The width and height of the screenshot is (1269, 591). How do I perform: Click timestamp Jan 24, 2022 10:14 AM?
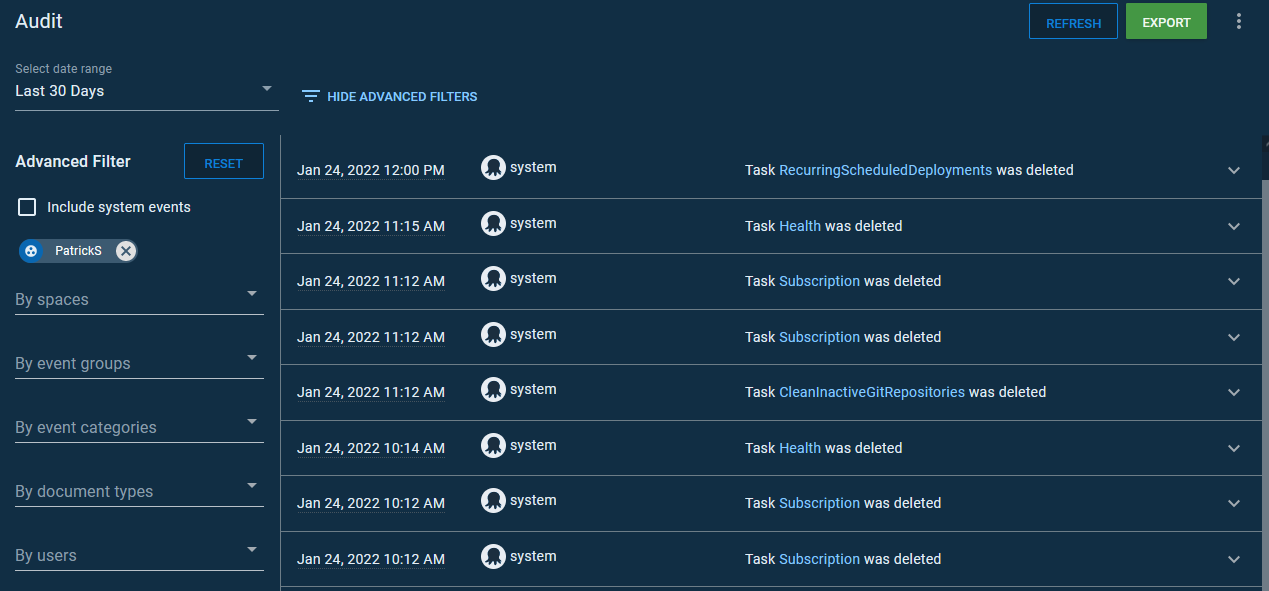pyautogui.click(x=371, y=448)
